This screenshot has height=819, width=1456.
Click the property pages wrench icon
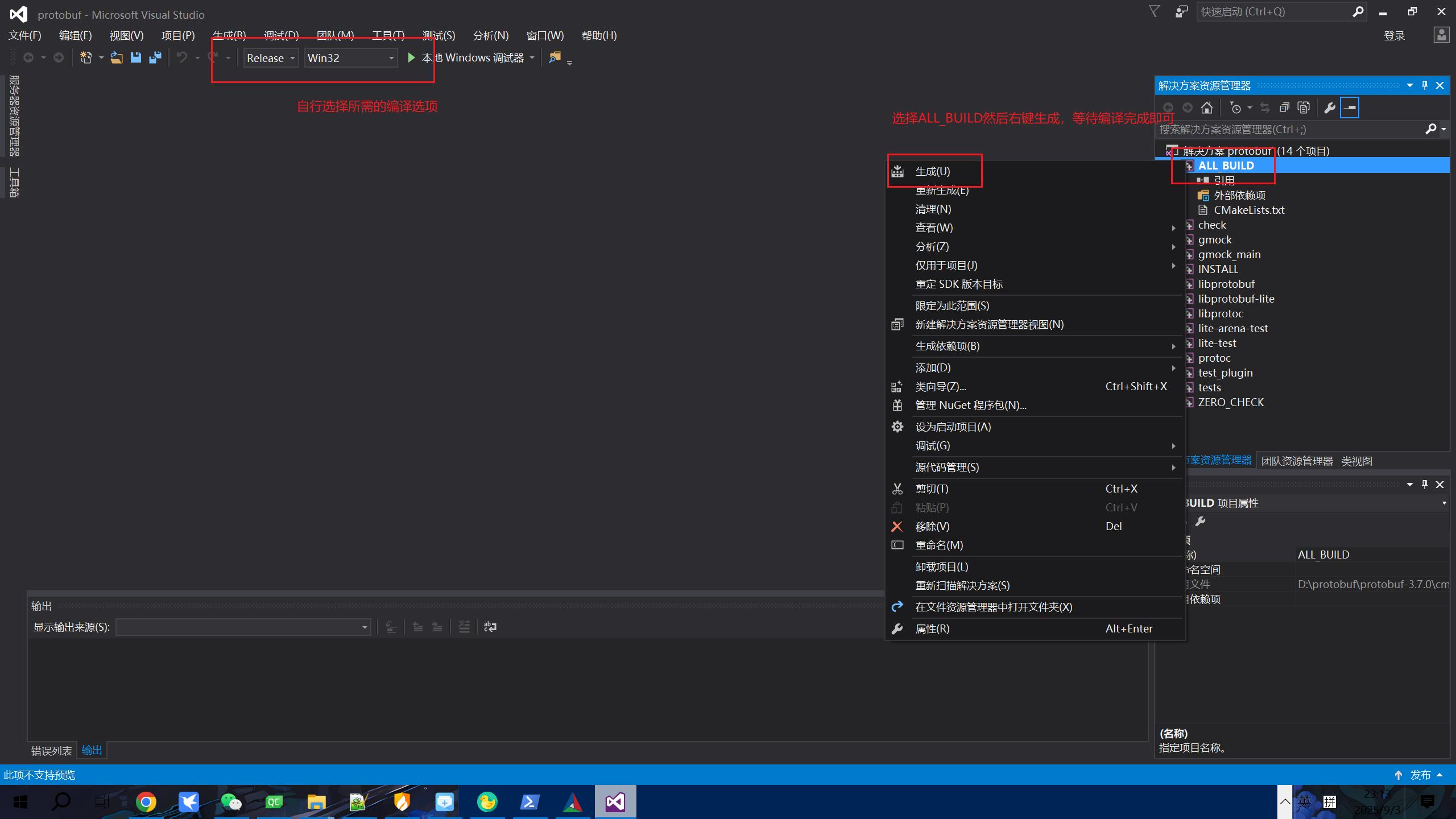[1200, 521]
